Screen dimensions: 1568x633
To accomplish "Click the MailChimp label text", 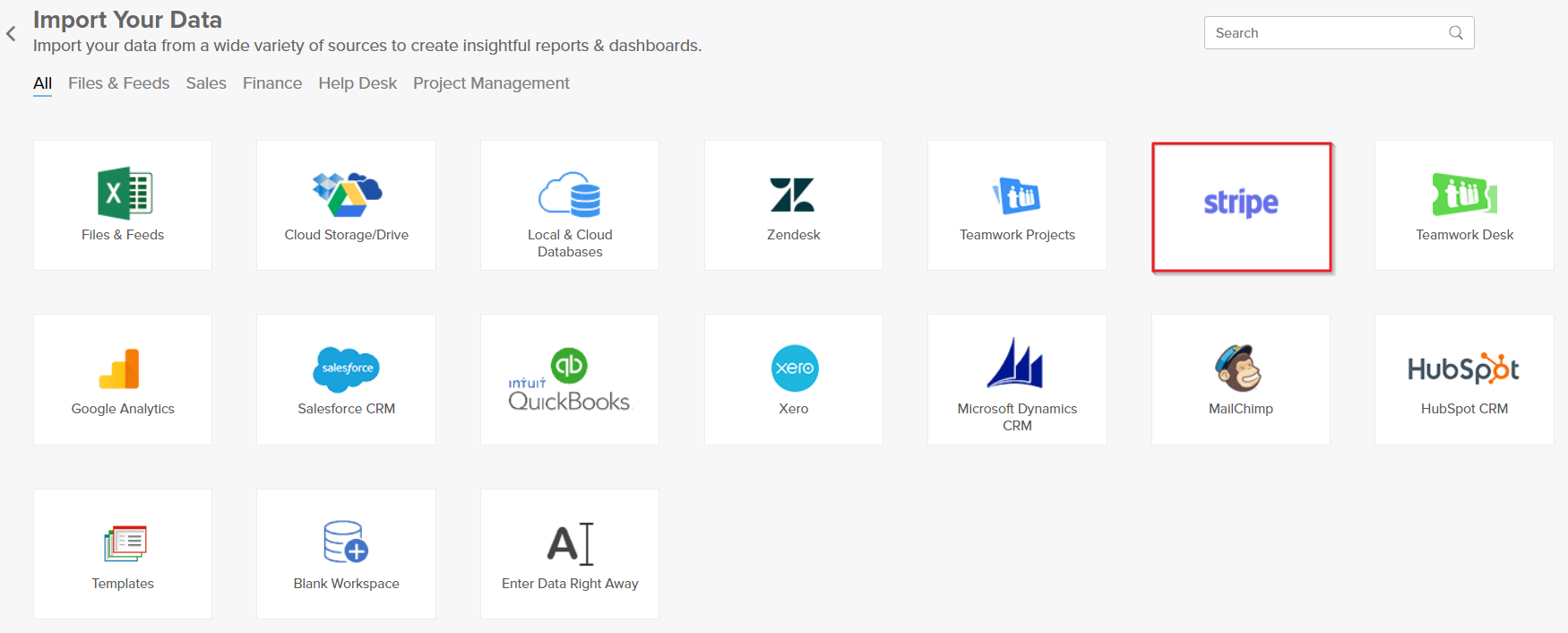I will click(1241, 409).
